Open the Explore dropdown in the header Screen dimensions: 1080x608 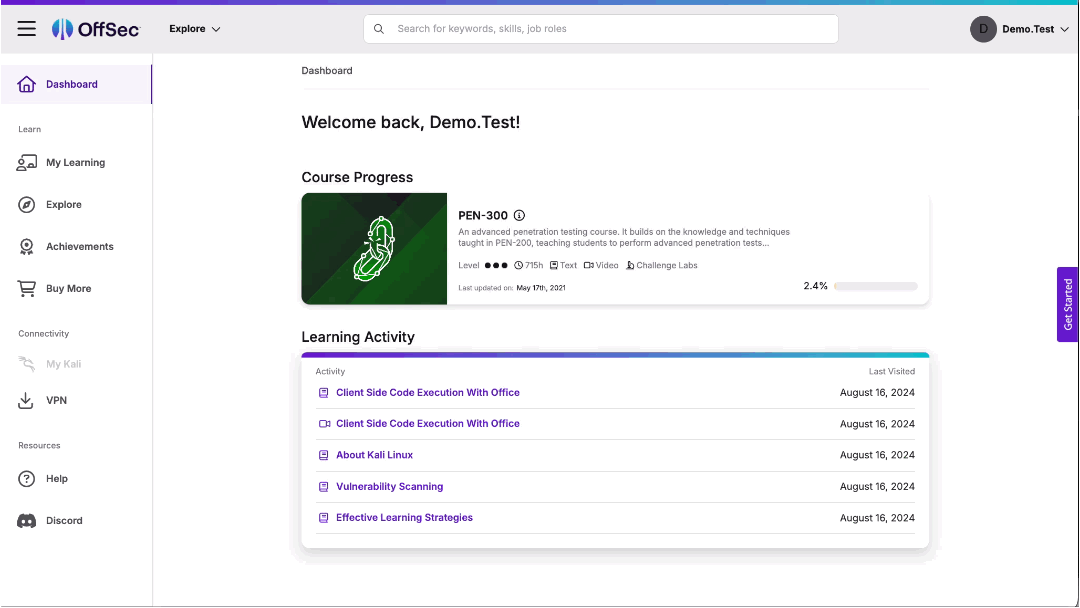click(x=194, y=28)
